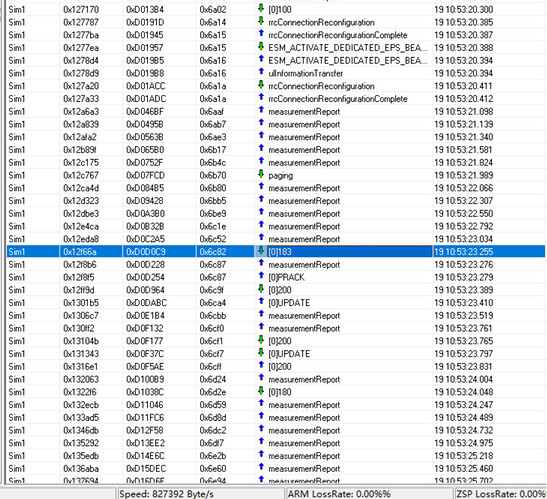547x499 pixels.
Task: Select the [0]100 message text
Action: pos(280,10)
